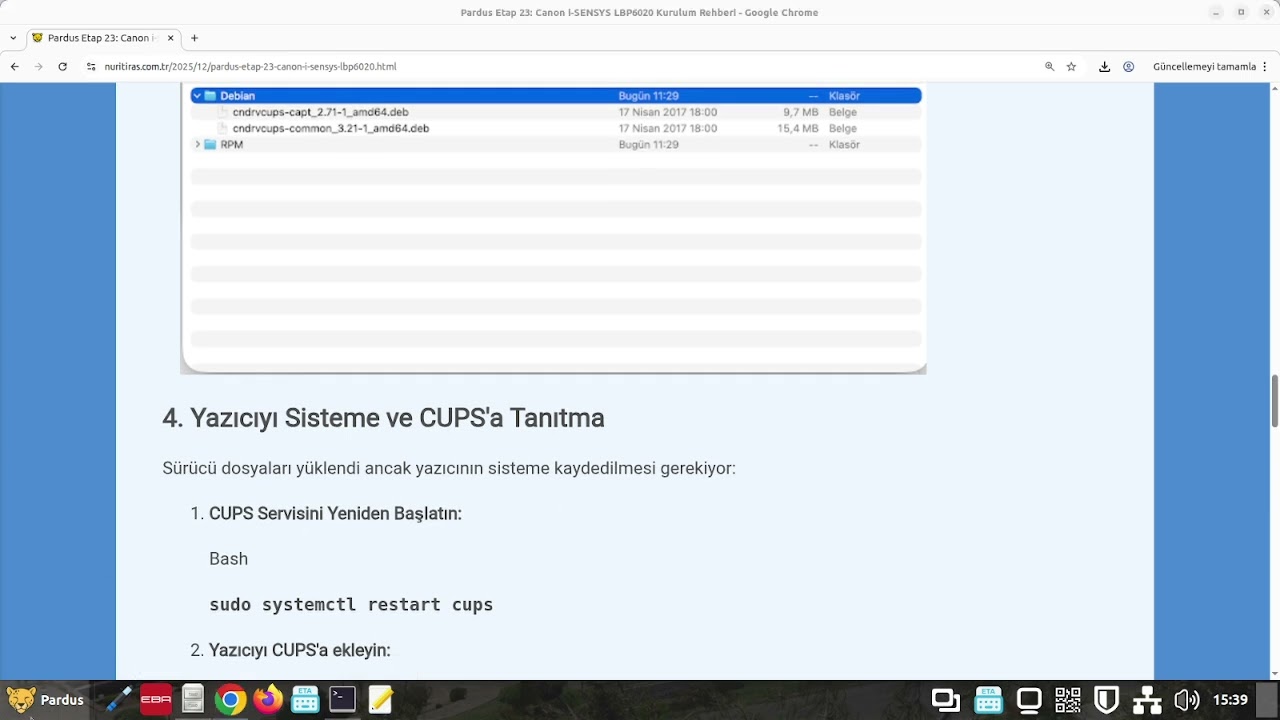This screenshot has height=720, width=1280.
Task: Select cndrvcups-capt_2.71-1_amd64.deb file row
Action: 555,112
